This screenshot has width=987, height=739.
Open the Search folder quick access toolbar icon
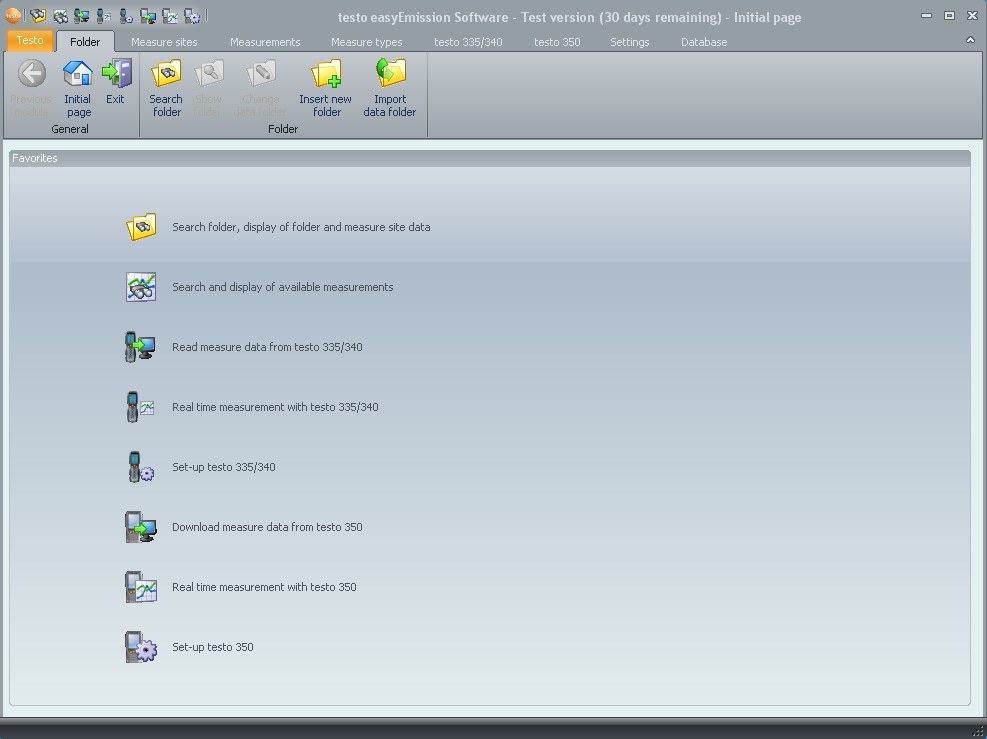coord(38,15)
